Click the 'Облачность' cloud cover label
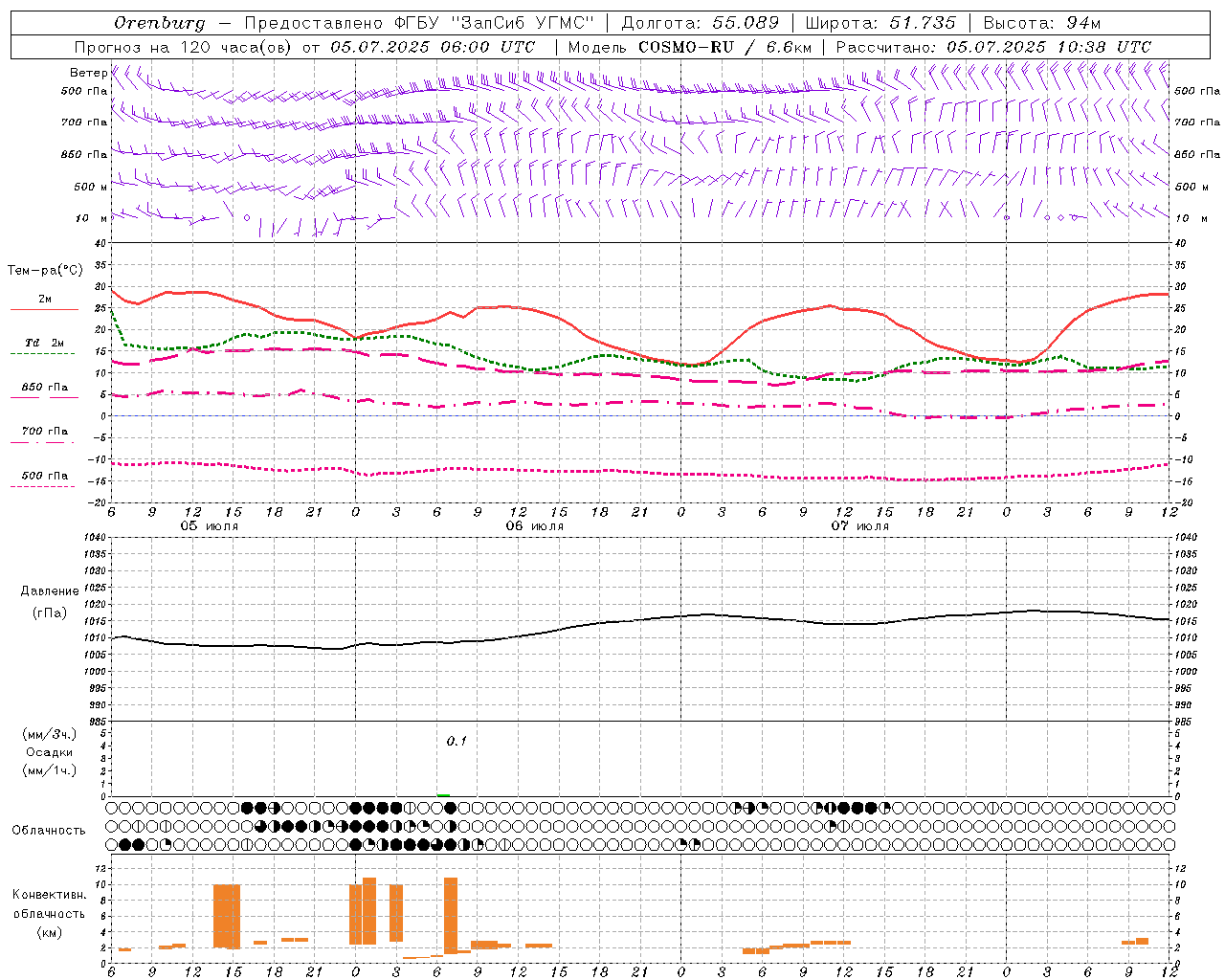The height and width of the screenshot is (980, 1225). pyautogui.click(x=49, y=830)
